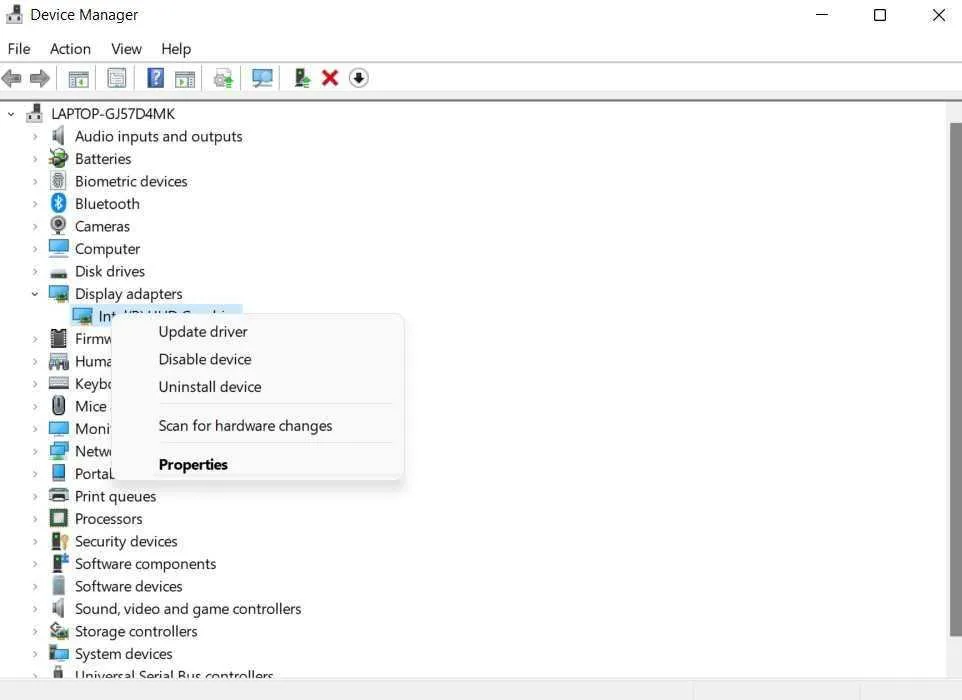
Task: Maximize the Device Manager window
Action: (x=880, y=15)
